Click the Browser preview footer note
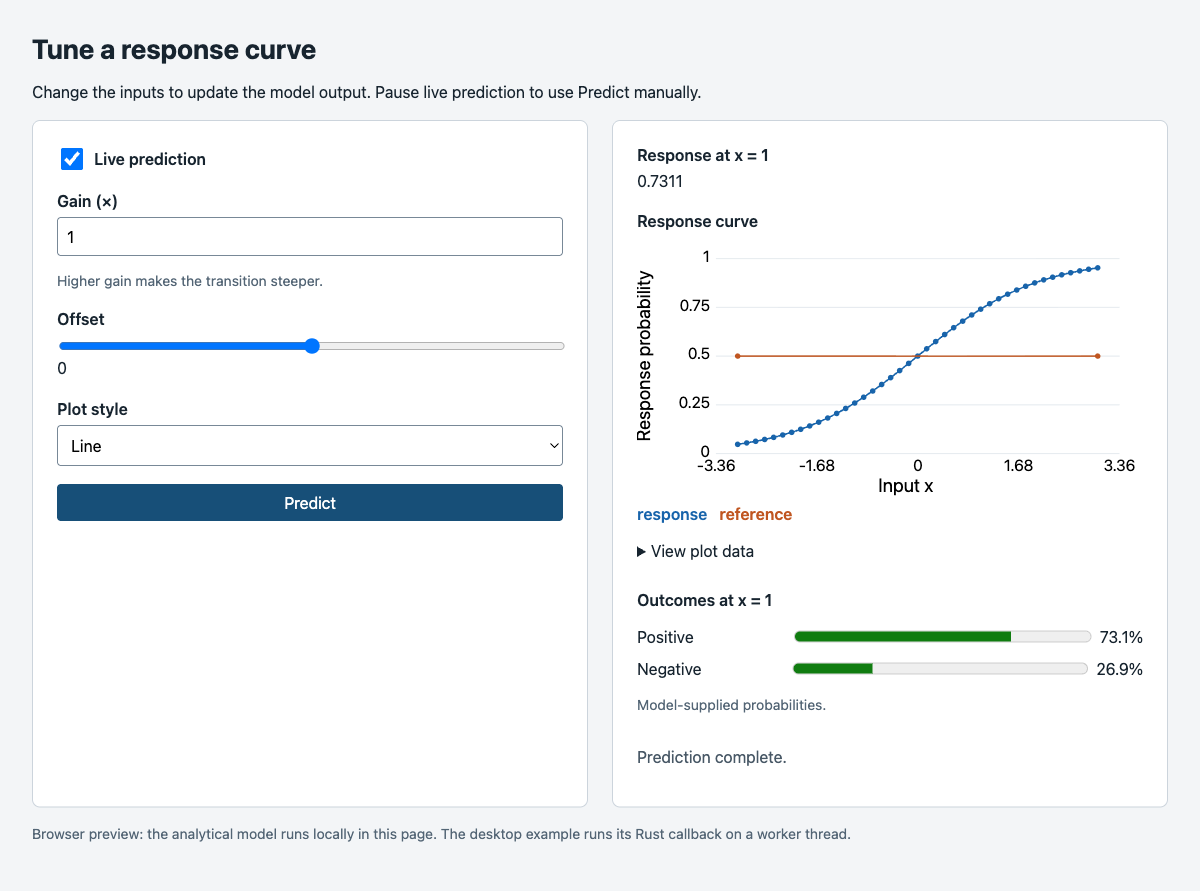Image resolution: width=1200 pixels, height=891 pixels. pos(441,833)
